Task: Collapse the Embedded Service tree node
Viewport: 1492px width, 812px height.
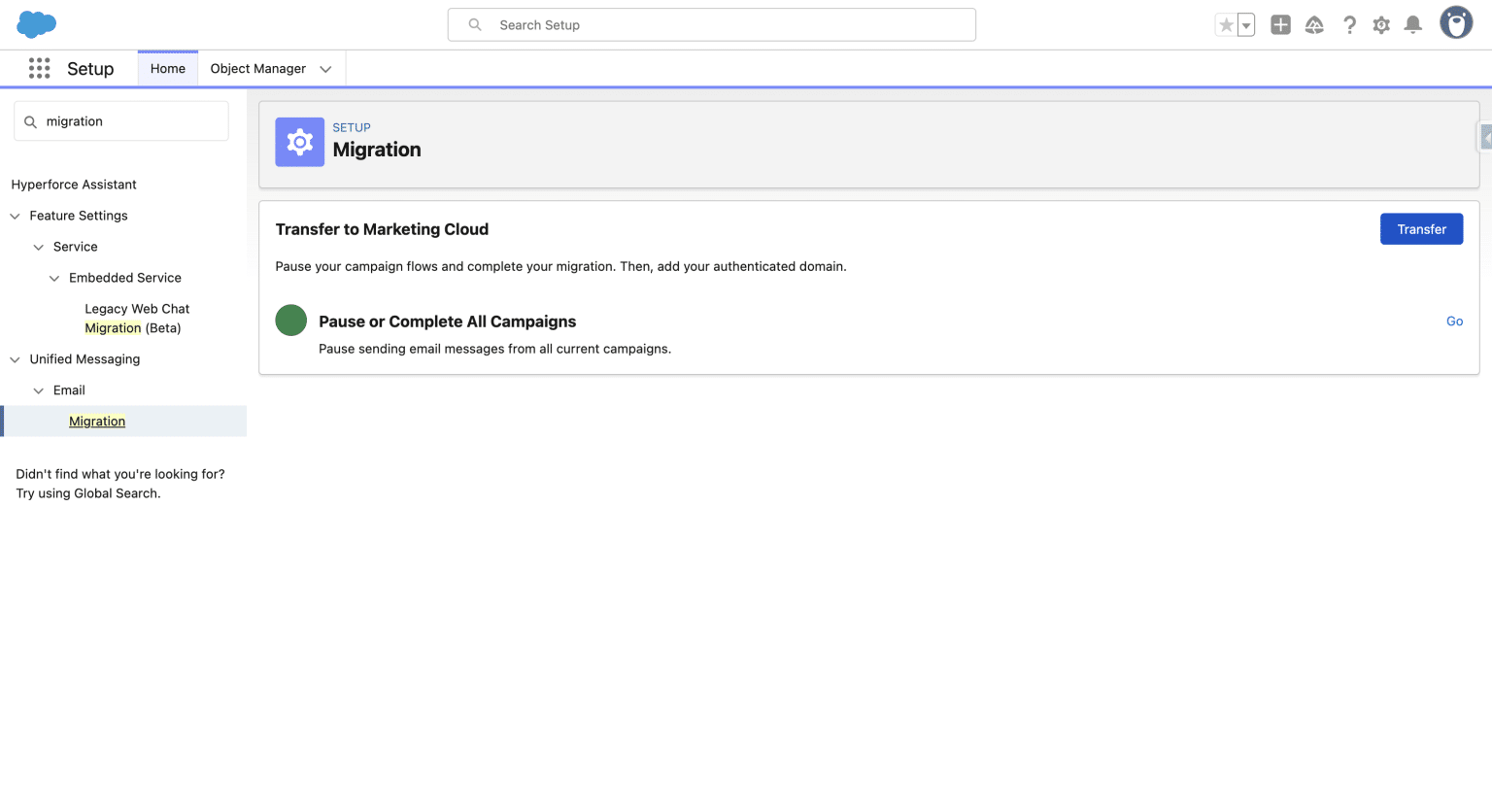Action: pyautogui.click(x=54, y=278)
